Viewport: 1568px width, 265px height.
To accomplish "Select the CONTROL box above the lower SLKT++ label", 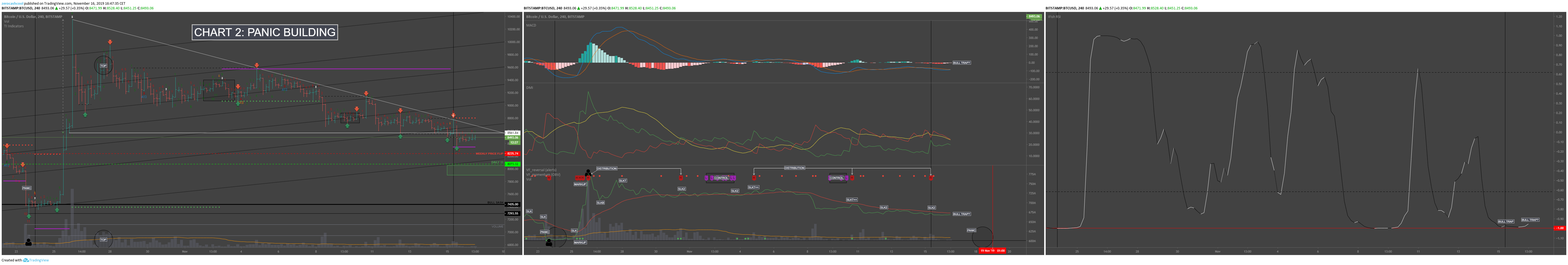I will tap(837, 178).
